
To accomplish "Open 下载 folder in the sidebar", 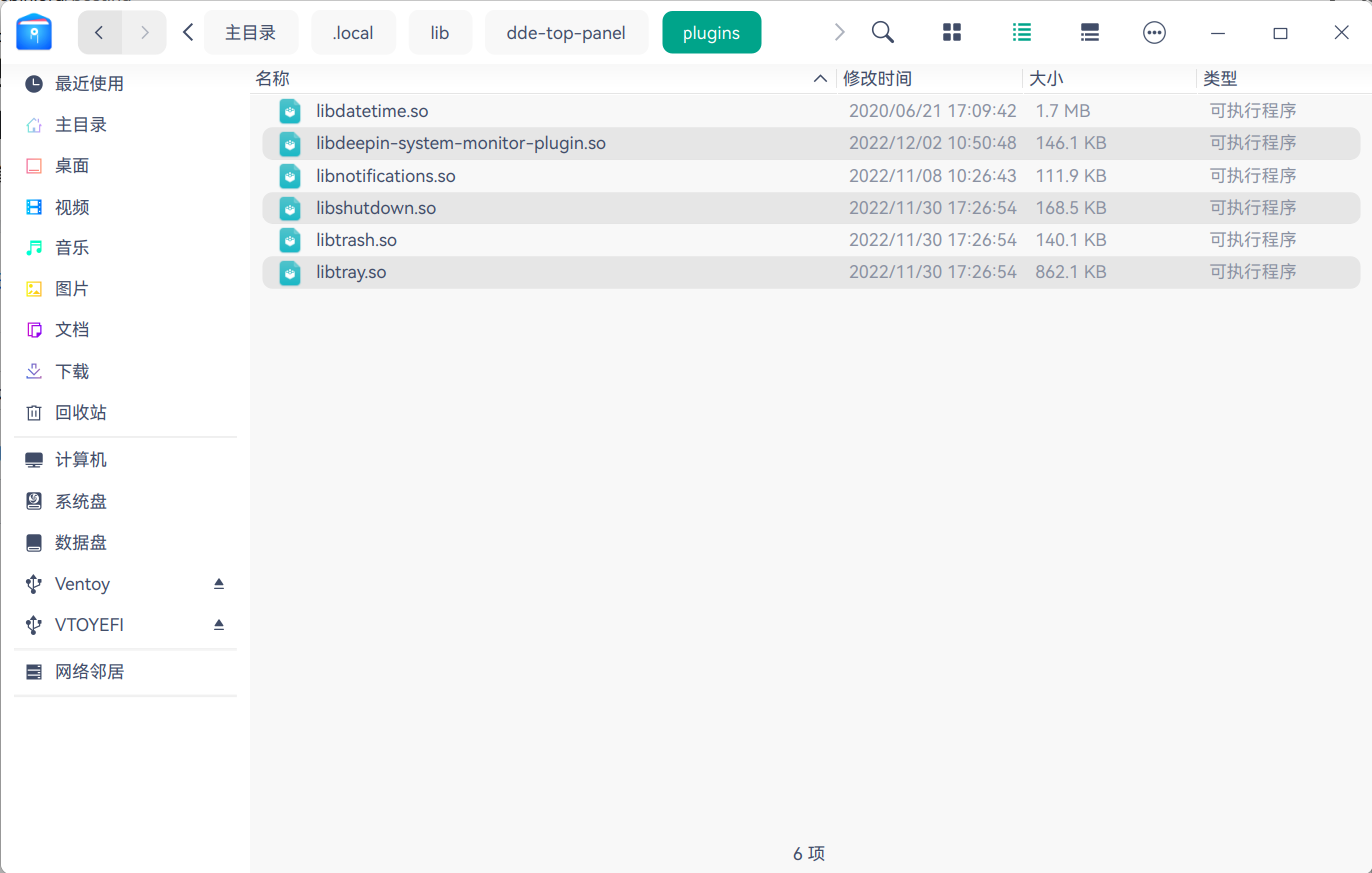I will [126, 371].
